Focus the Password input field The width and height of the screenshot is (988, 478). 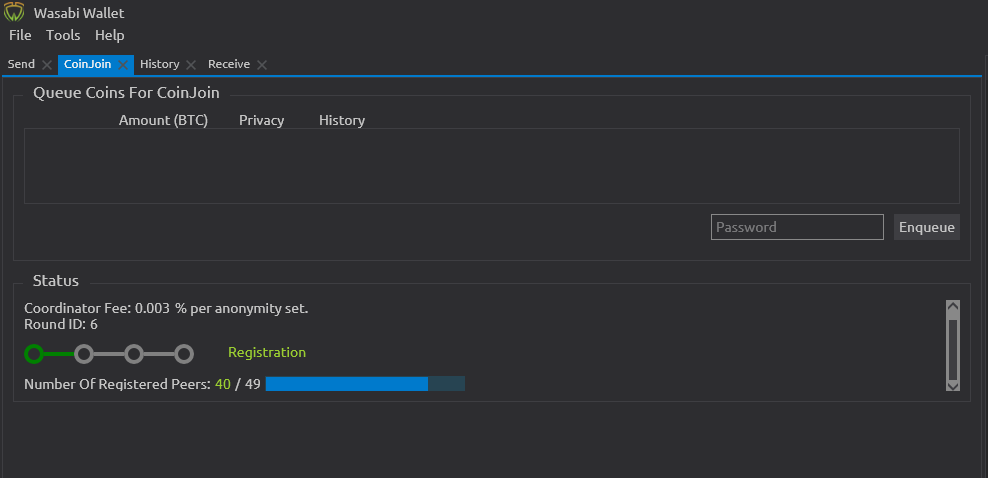[x=797, y=227]
